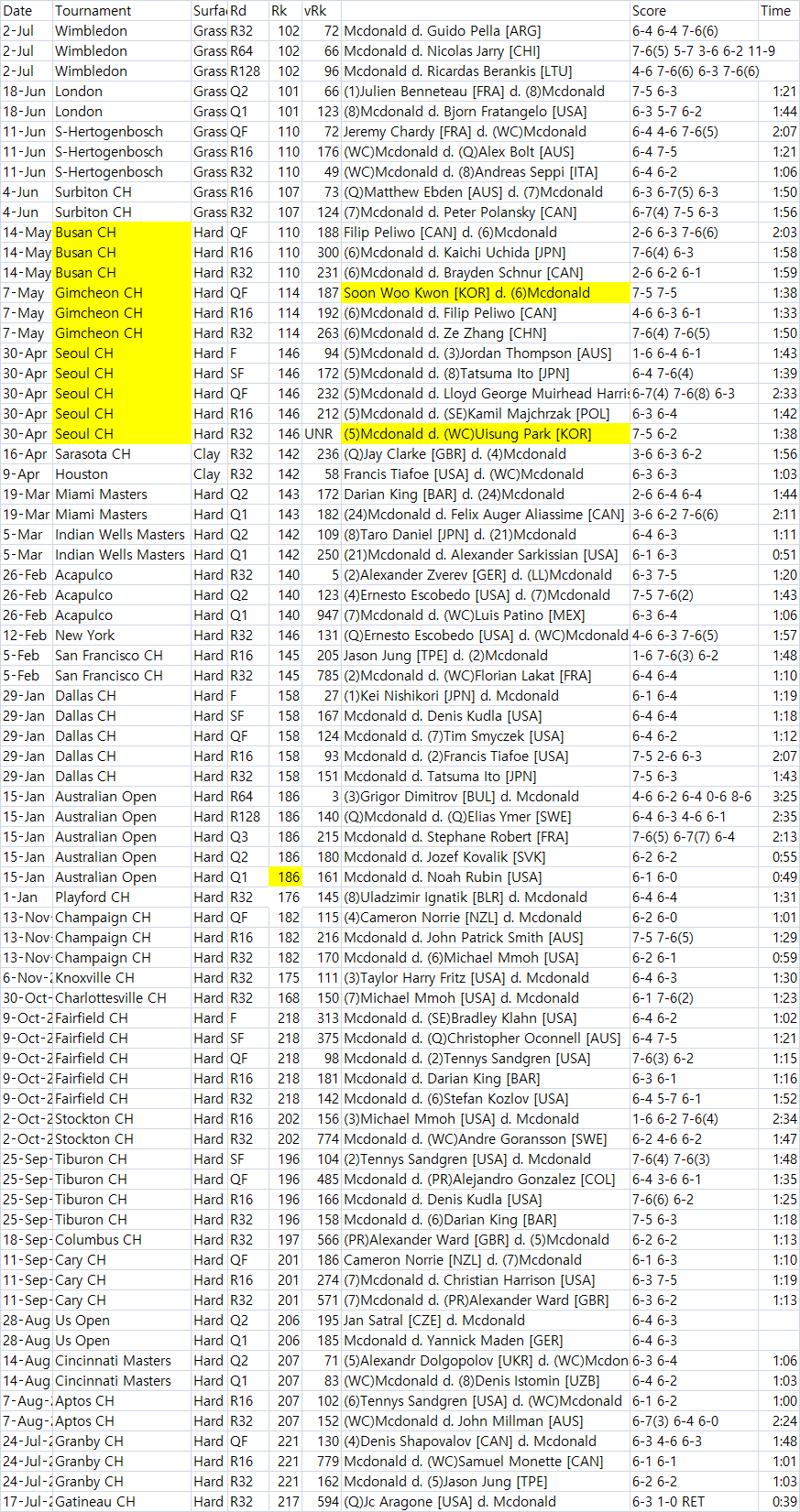Select the Taro Daniel match cell
The width and height of the screenshot is (800, 1512).
click(486, 534)
